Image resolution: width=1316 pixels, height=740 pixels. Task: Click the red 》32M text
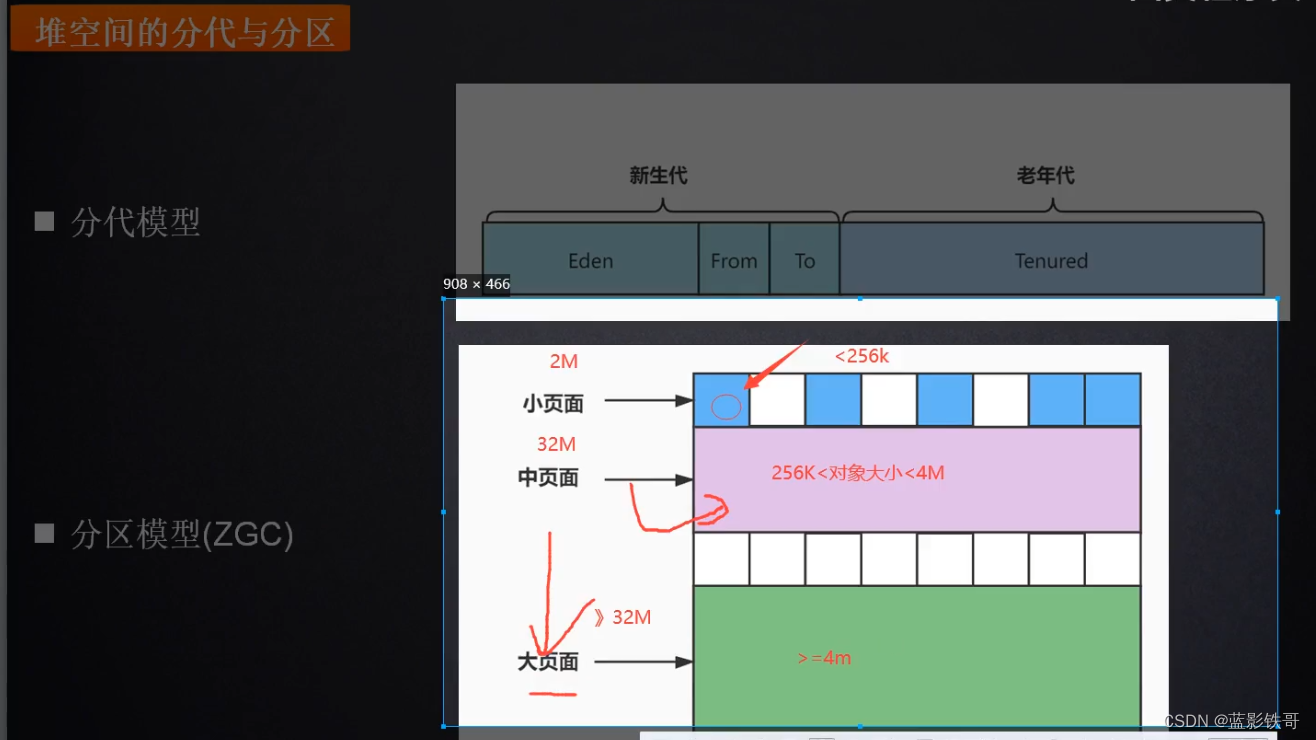click(622, 617)
